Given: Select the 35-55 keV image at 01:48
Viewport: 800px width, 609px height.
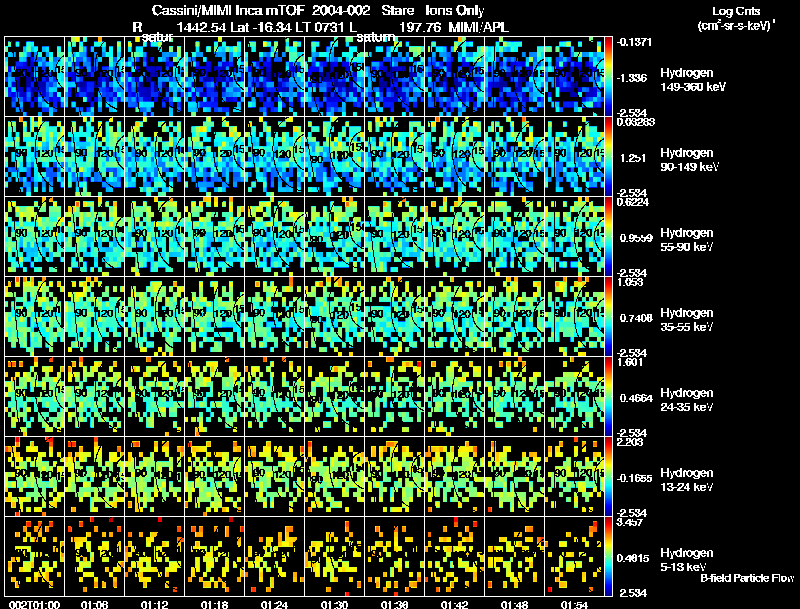Looking at the screenshot, I should (x=514, y=316).
